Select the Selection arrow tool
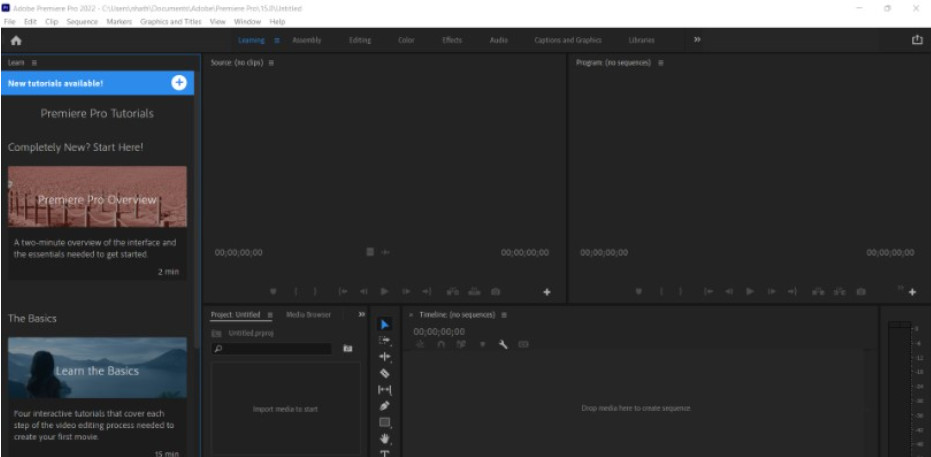The image size is (931, 457). click(x=385, y=324)
